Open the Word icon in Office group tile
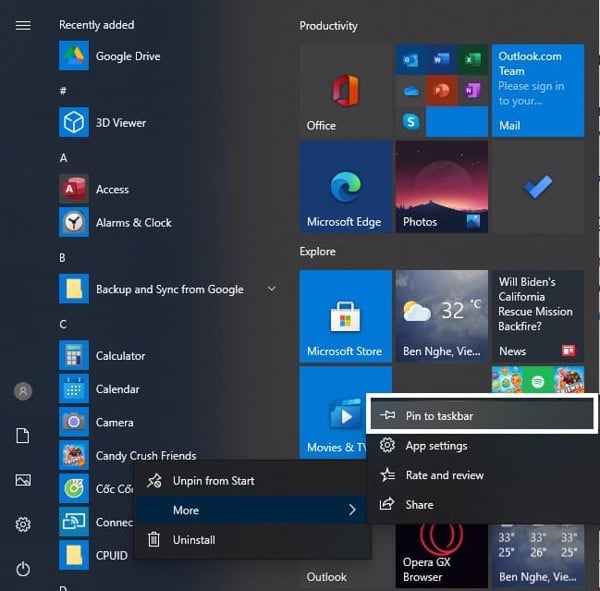Screen dimensions: 600x591 tap(442, 60)
